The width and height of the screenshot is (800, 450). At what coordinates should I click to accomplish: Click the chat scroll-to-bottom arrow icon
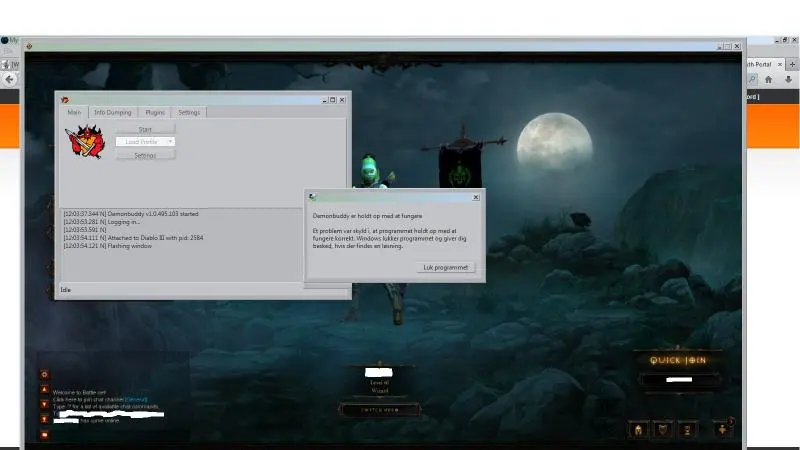tap(44, 419)
